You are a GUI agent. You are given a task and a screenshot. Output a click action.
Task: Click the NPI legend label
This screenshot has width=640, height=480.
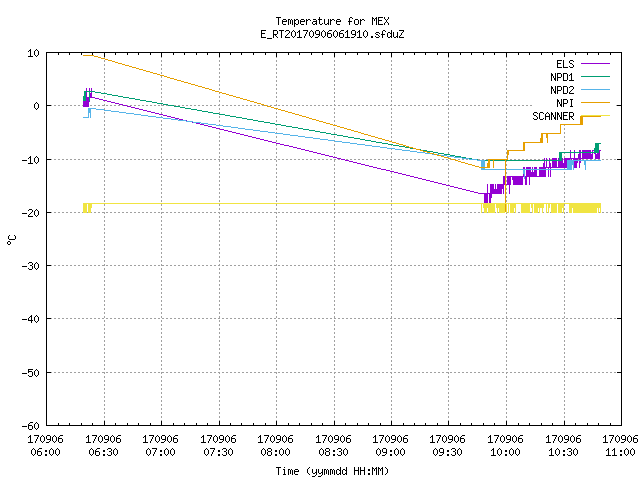coord(565,103)
